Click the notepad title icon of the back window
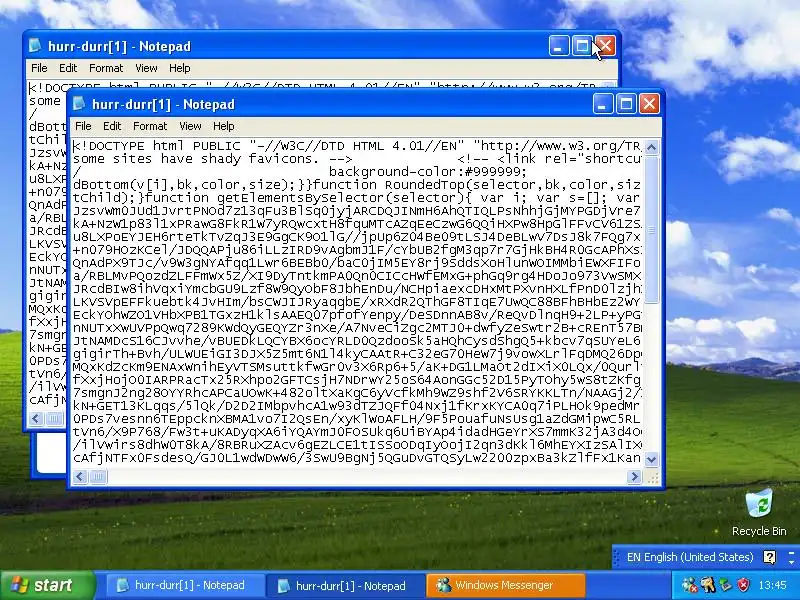Viewport: 800px width, 600px height. click(35, 46)
